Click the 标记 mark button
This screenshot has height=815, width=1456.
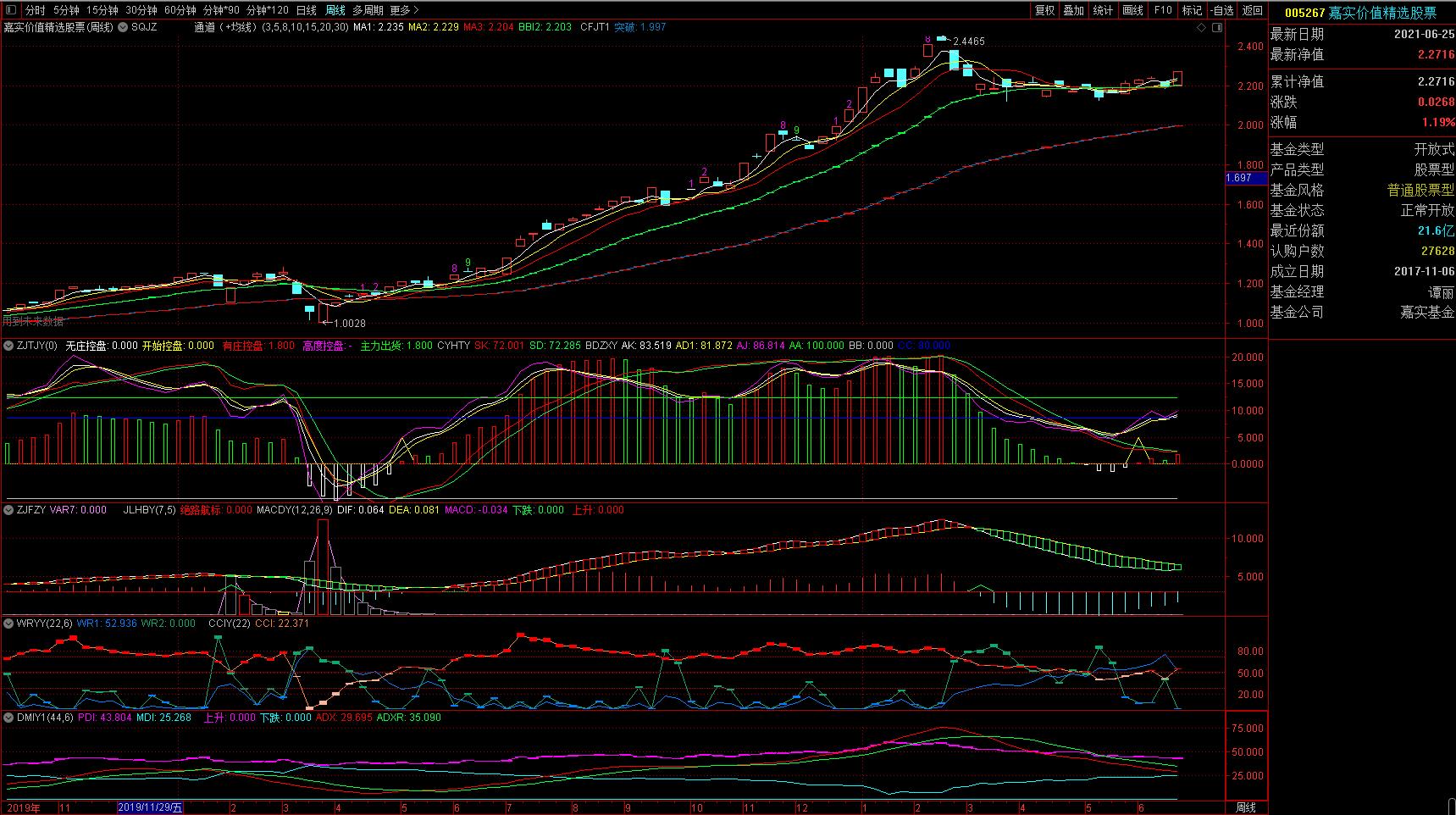(x=1192, y=10)
